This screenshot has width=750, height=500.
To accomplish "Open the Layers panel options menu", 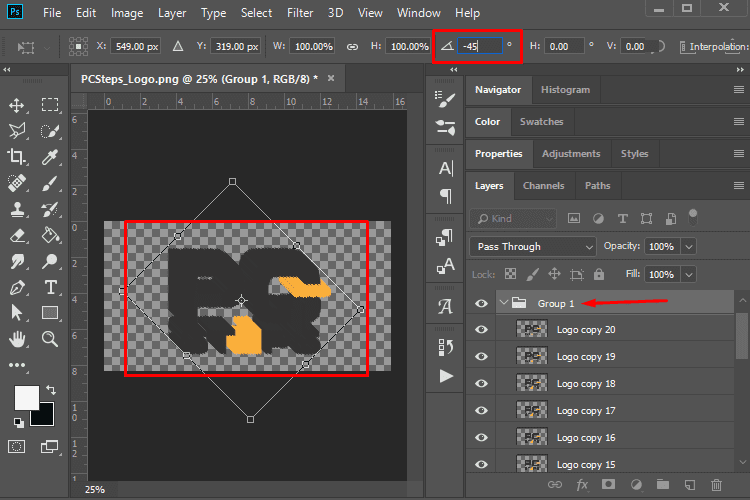I will point(739,186).
